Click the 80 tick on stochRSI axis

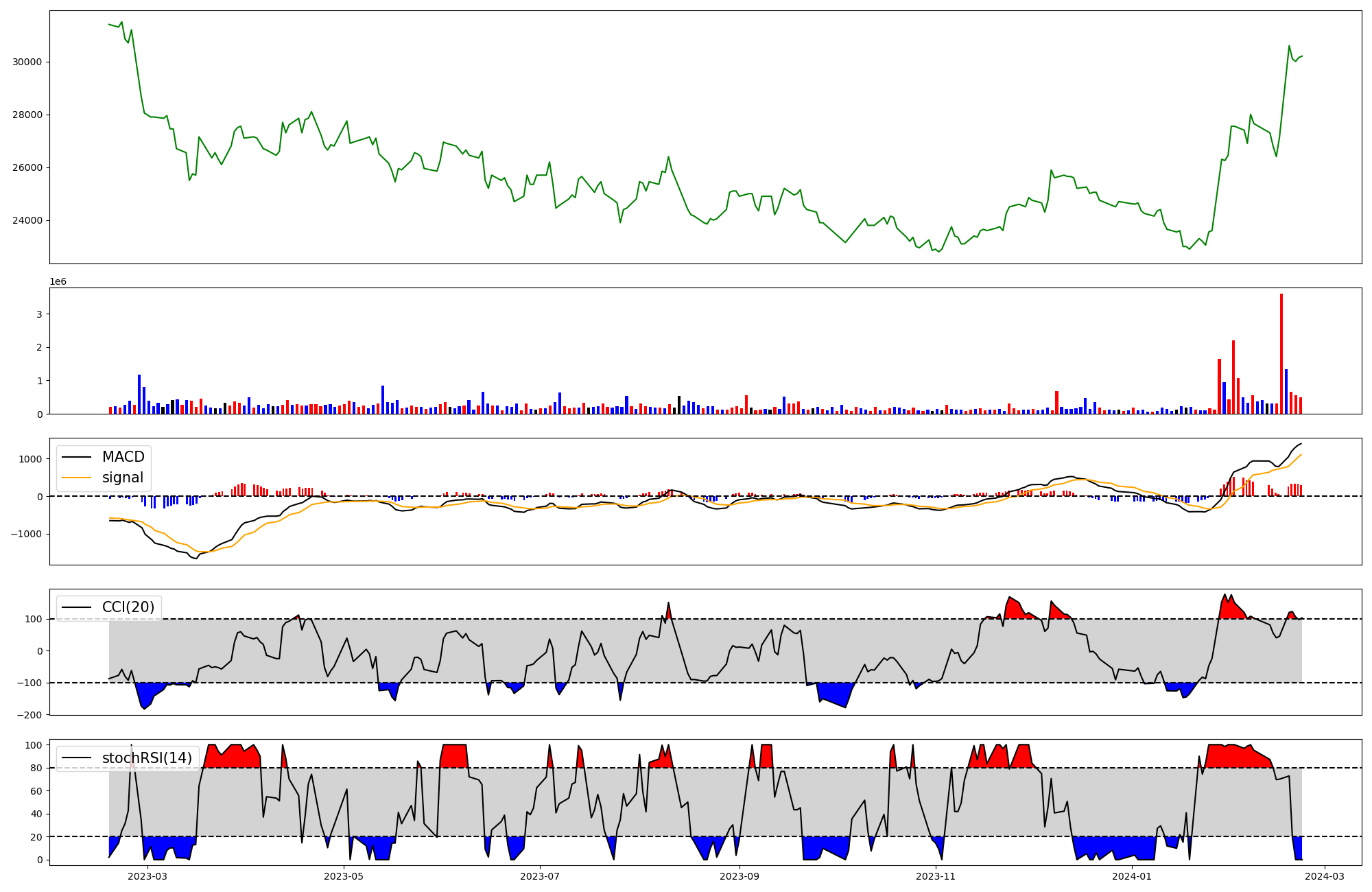(36, 768)
